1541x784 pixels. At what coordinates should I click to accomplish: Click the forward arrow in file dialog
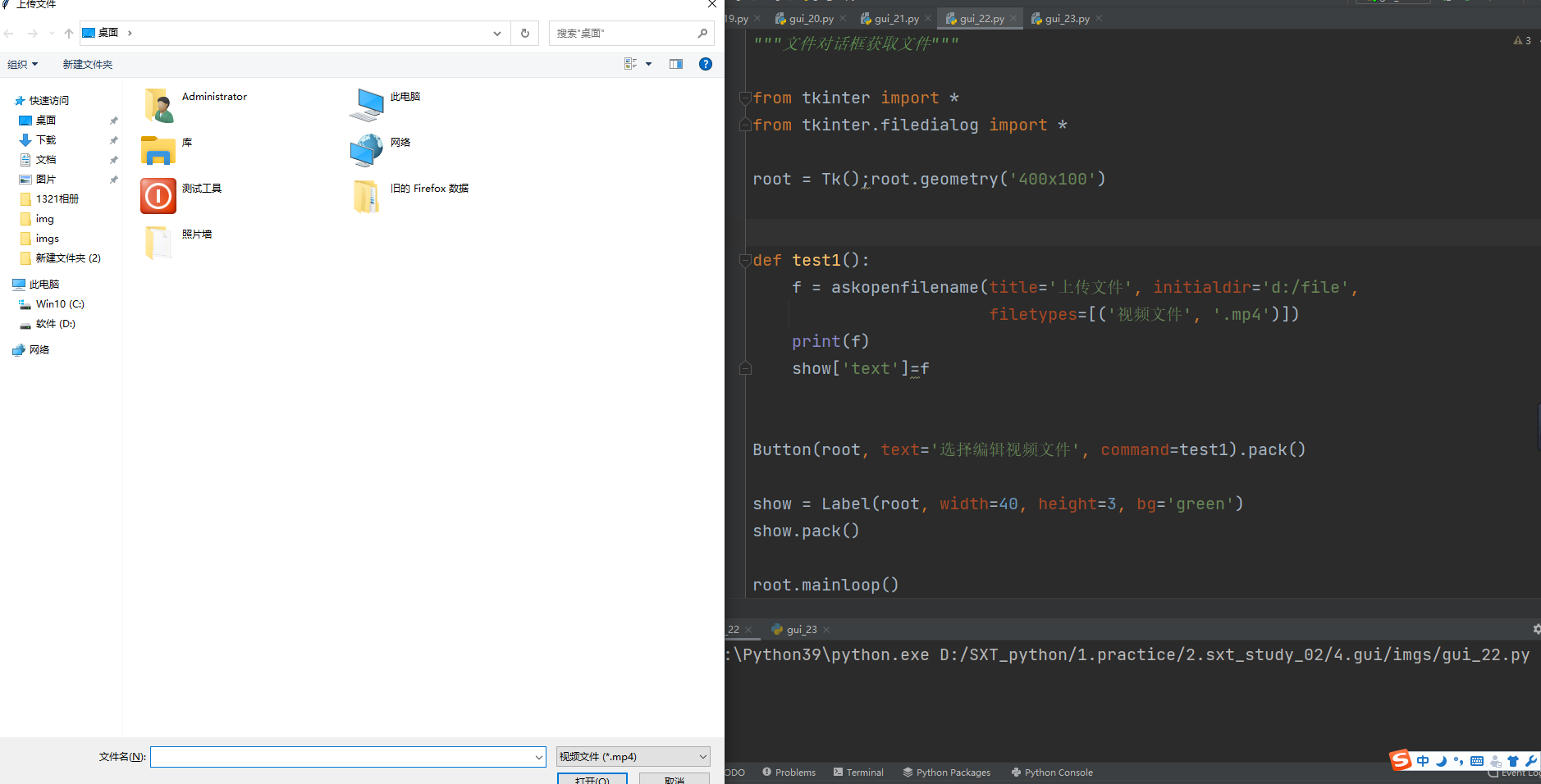[33, 34]
